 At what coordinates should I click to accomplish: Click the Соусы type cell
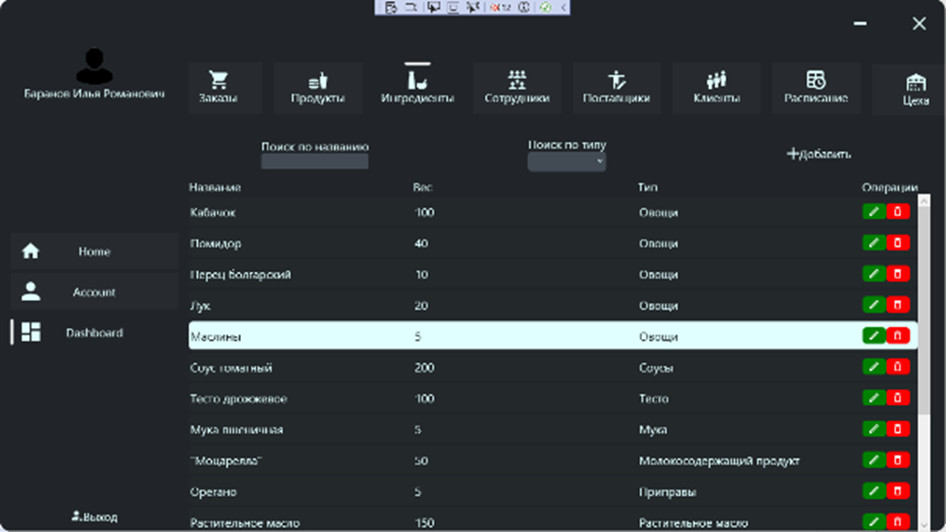(x=656, y=368)
